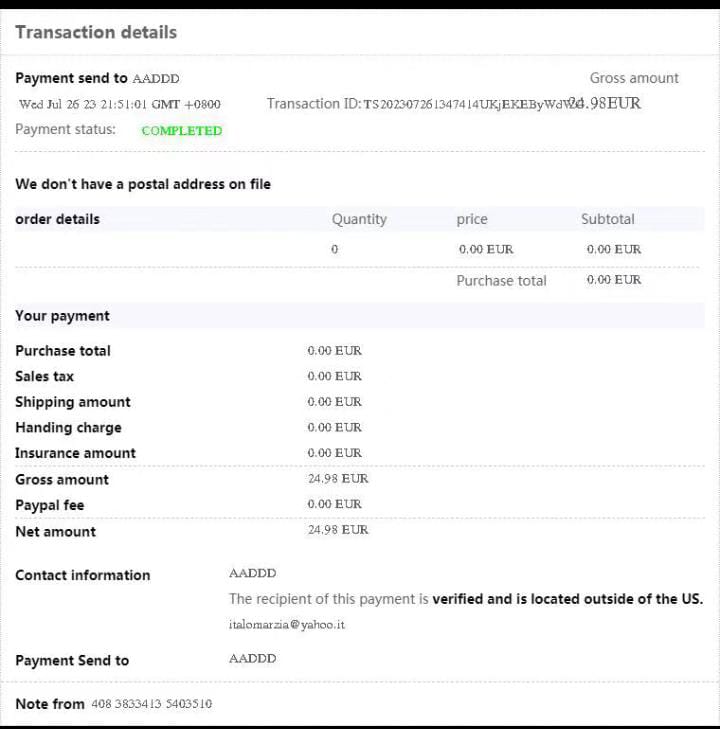Click the order details header label
Screen dimensions: 720x729
(x=57, y=219)
